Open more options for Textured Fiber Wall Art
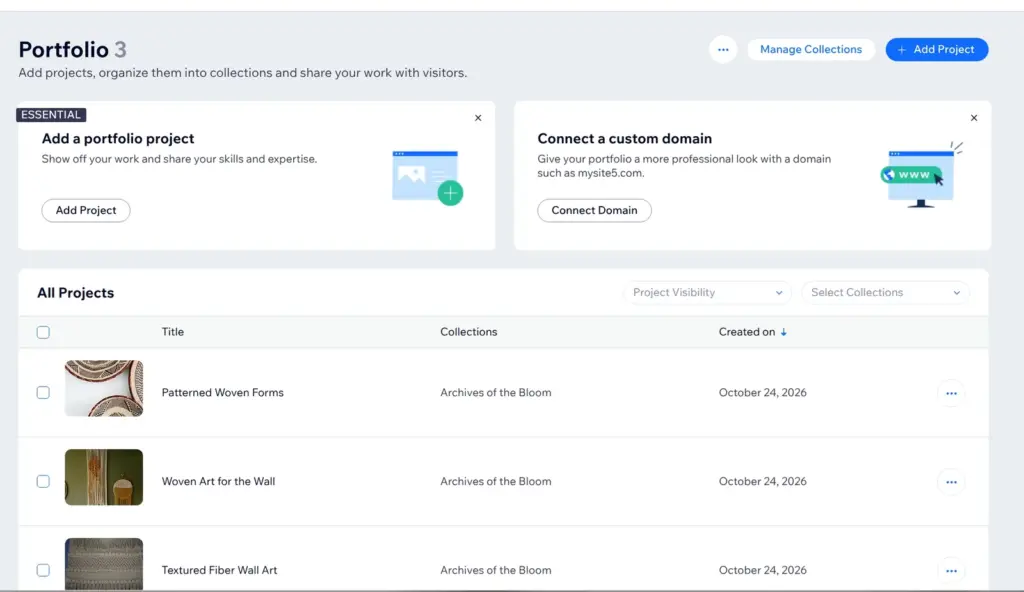This screenshot has width=1024, height=592. click(x=951, y=571)
